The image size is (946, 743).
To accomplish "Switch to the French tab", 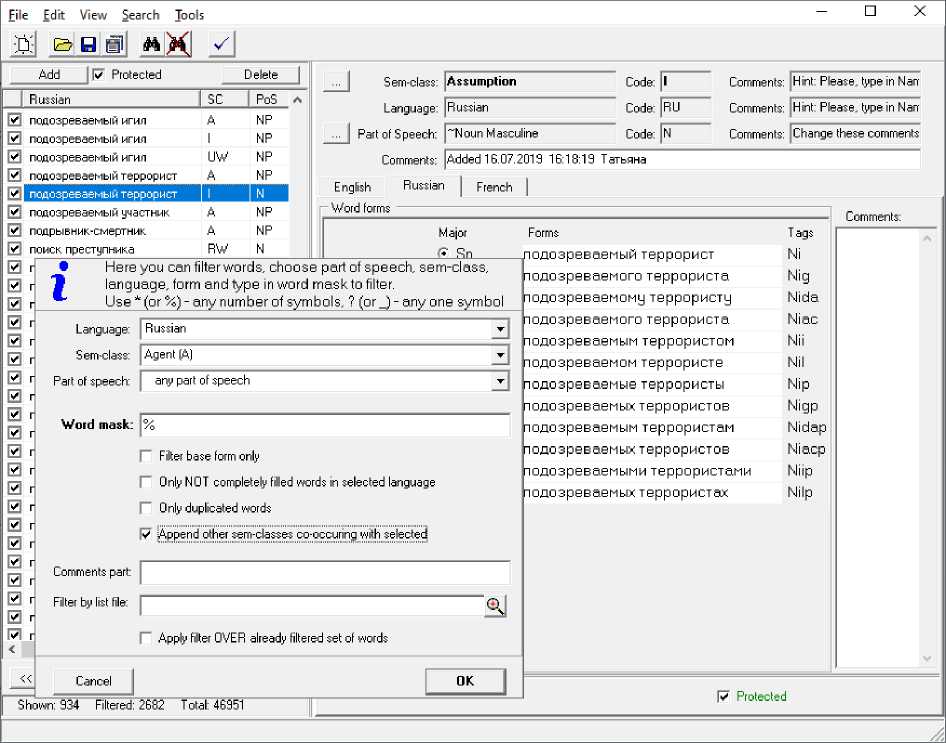I will point(494,187).
